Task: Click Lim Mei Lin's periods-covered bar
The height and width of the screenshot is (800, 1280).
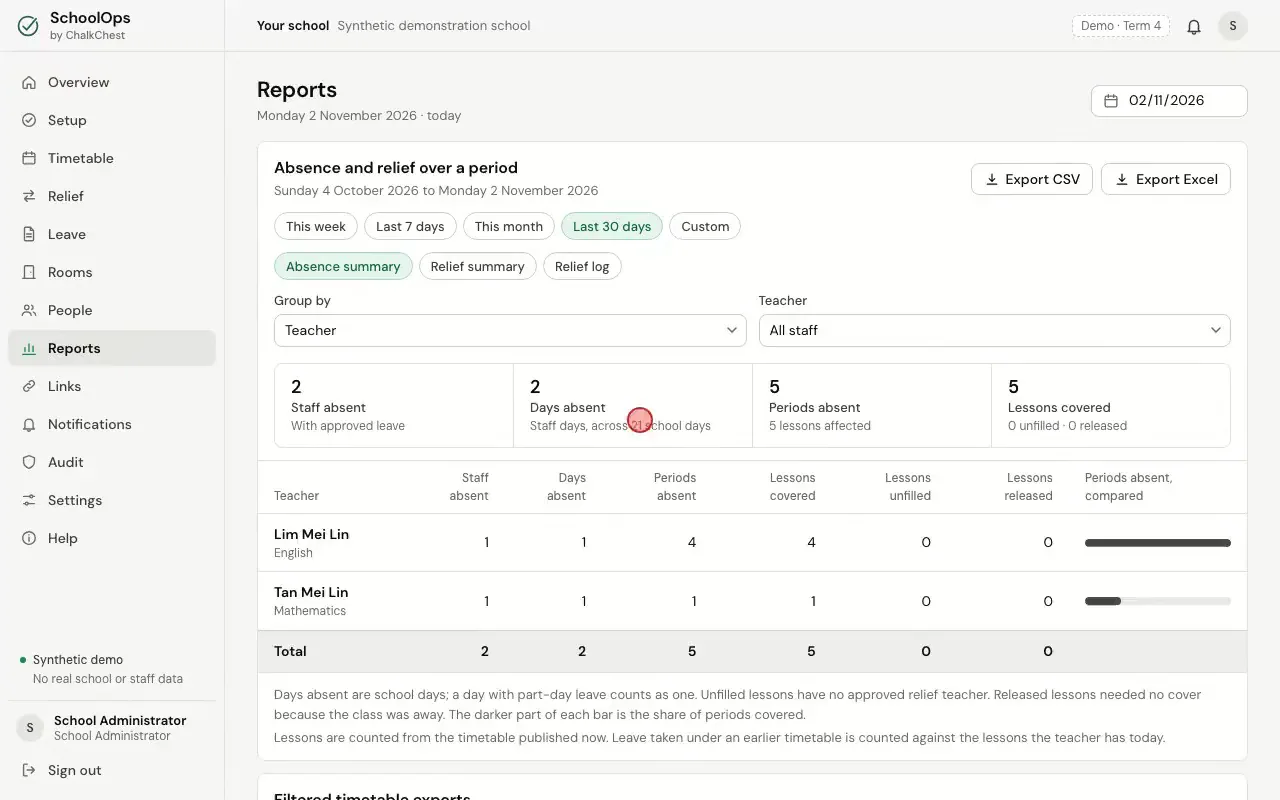Action: tap(1158, 544)
